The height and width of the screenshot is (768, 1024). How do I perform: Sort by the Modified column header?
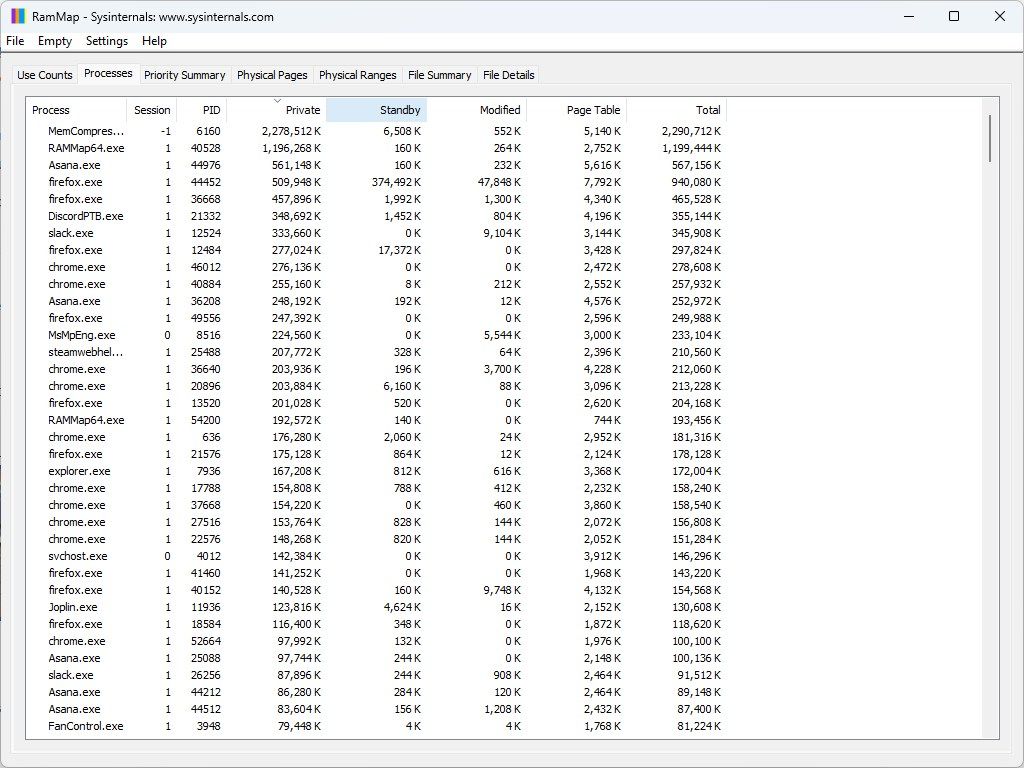(477, 110)
